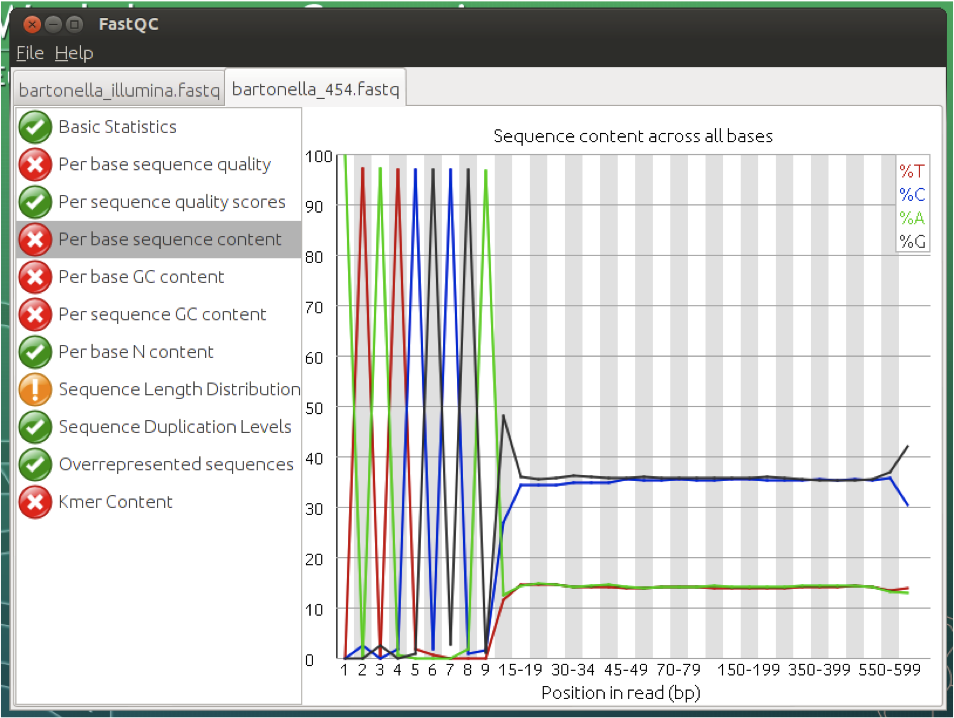Click the green check icon for Sequence Duplication Levels
The height and width of the screenshot is (718, 954).
pos(35,427)
